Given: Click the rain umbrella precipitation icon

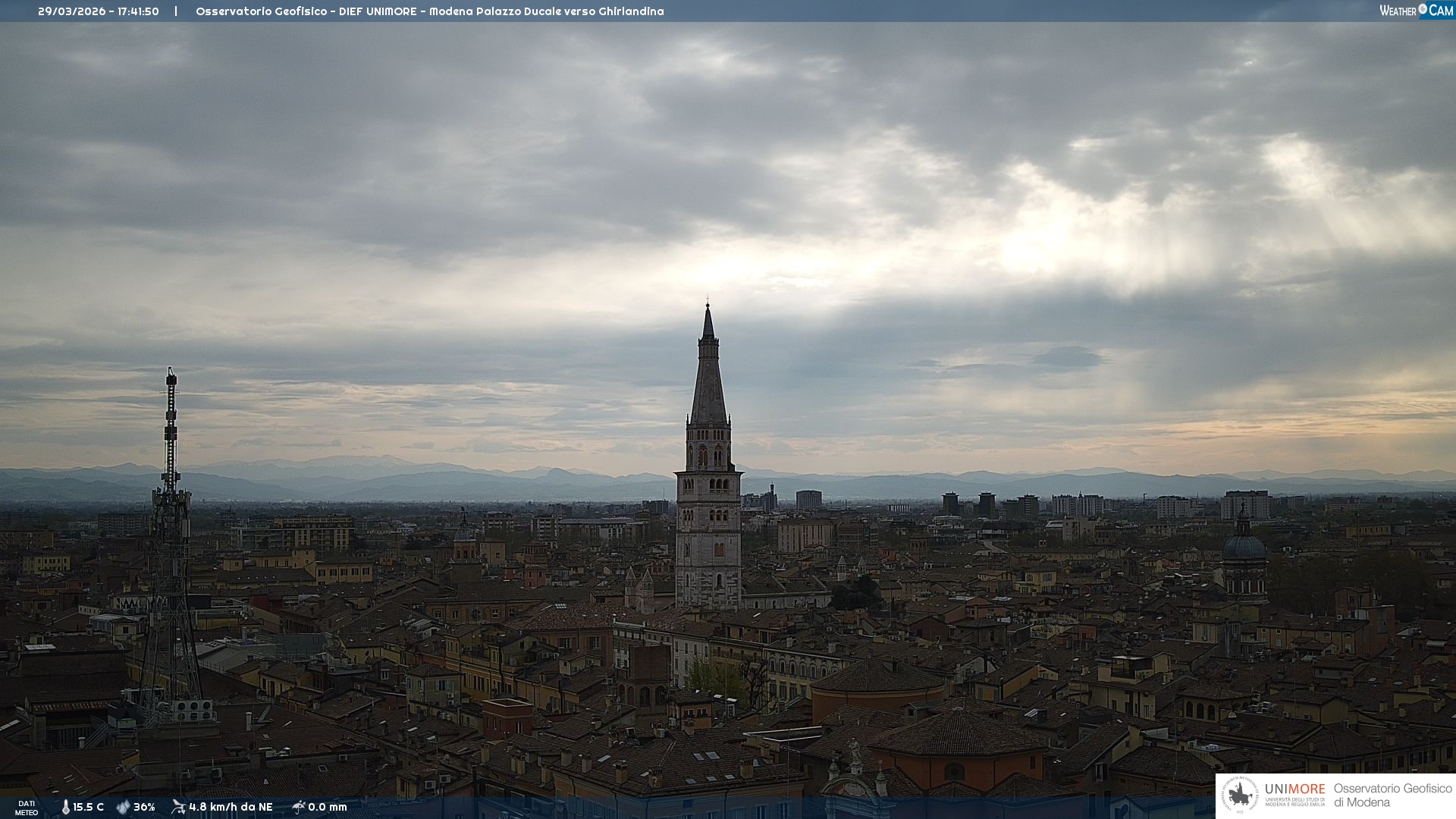Looking at the screenshot, I should [298, 807].
